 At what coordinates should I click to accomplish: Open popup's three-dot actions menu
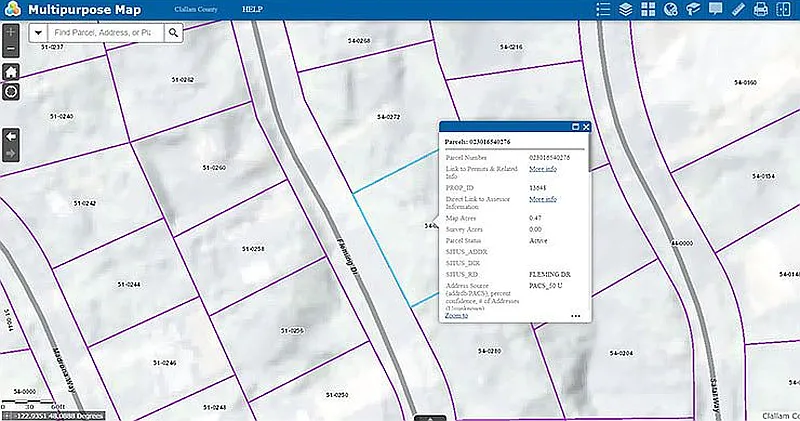pos(576,315)
